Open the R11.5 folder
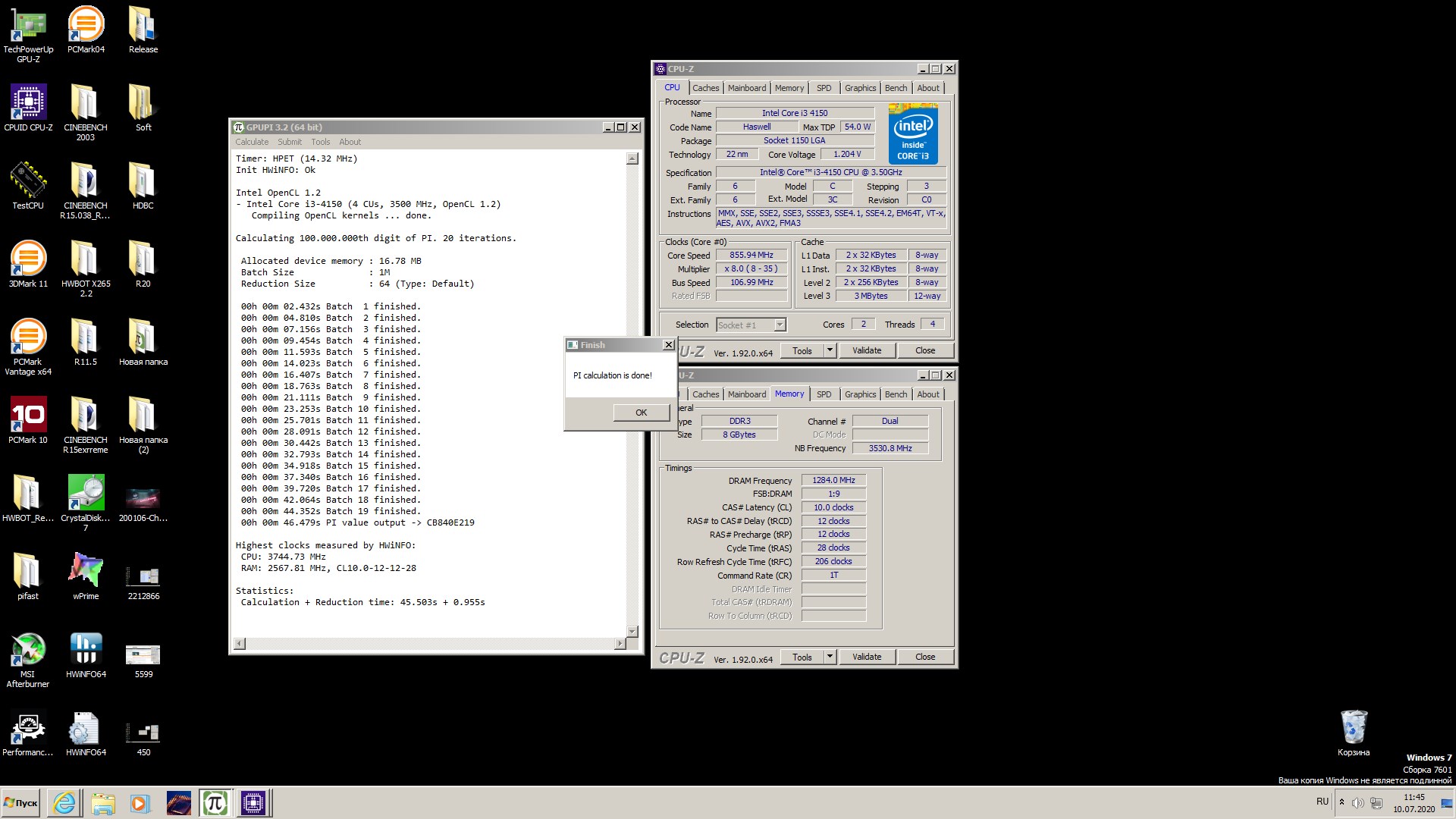This screenshot has width=1456, height=819. 86,341
